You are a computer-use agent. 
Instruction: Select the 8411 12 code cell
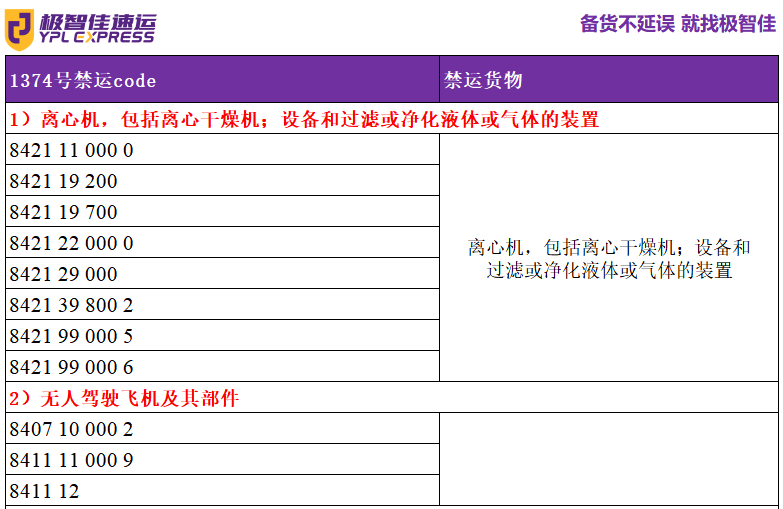pos(44,491)
